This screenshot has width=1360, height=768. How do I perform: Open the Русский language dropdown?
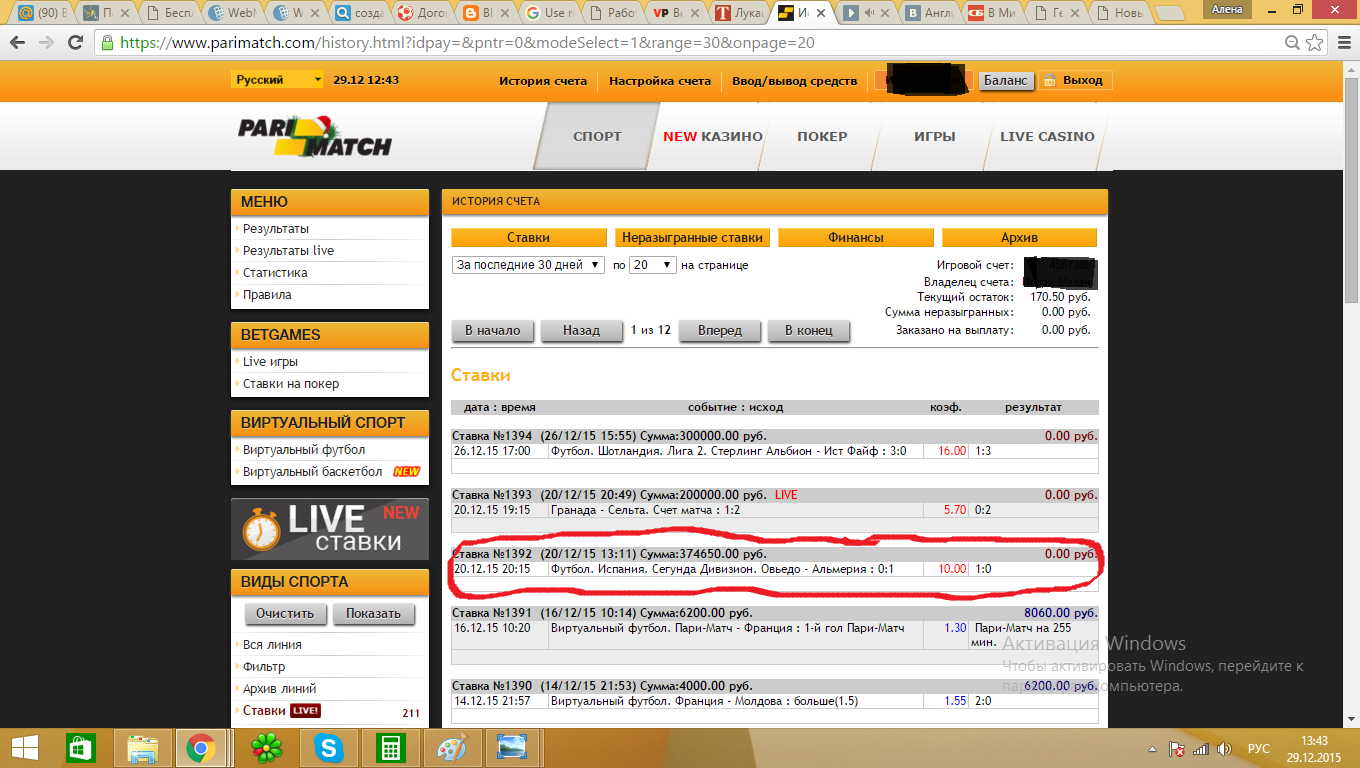click(x=278, y=80)
